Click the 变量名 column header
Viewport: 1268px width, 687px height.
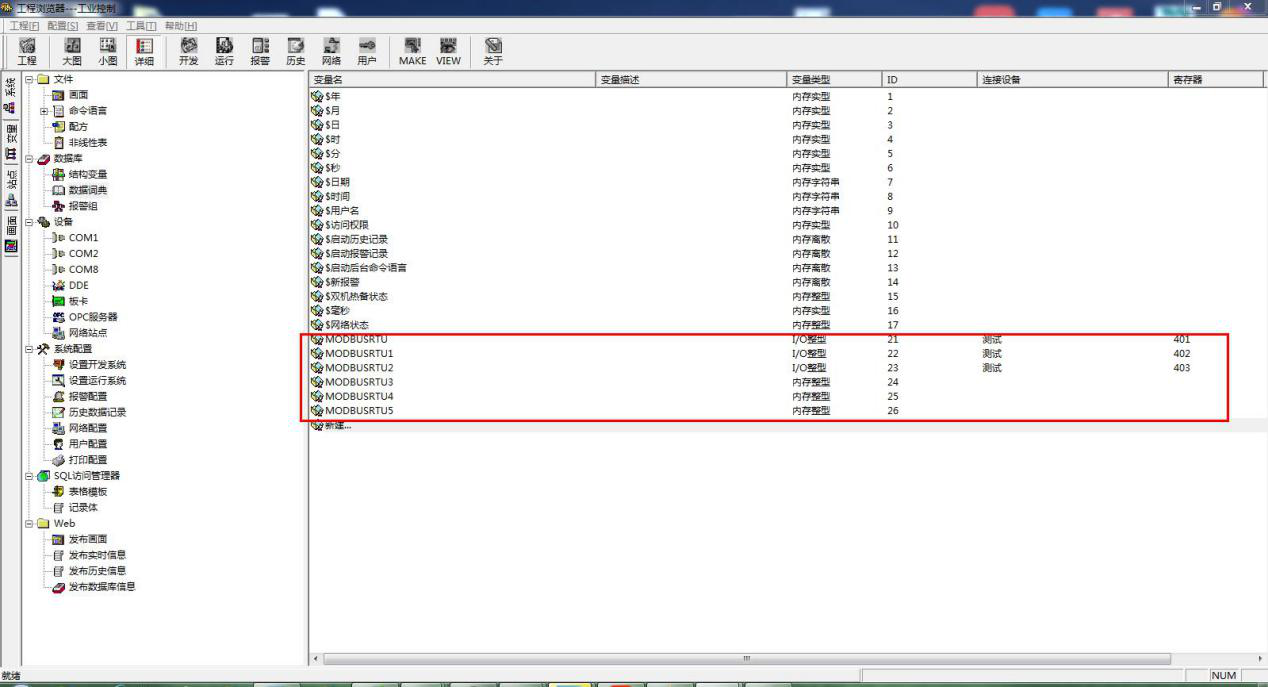(x=452, y=79)
